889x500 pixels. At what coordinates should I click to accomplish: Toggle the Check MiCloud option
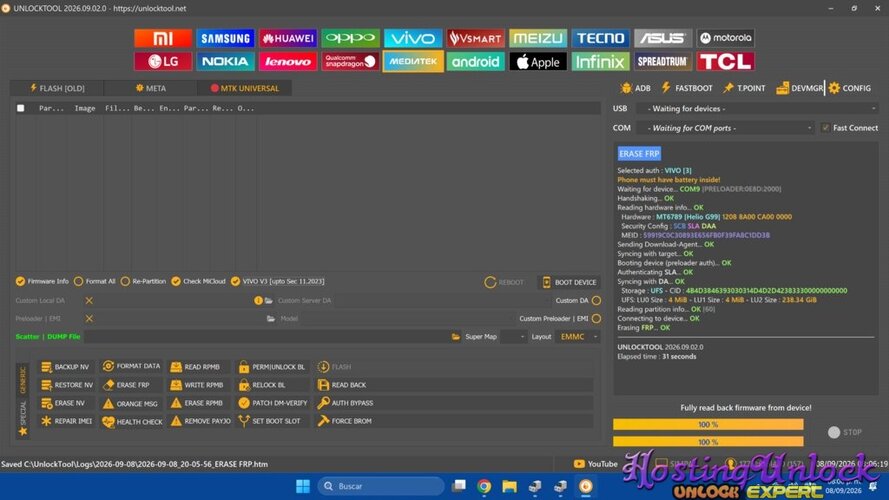(x=198, y=281)
